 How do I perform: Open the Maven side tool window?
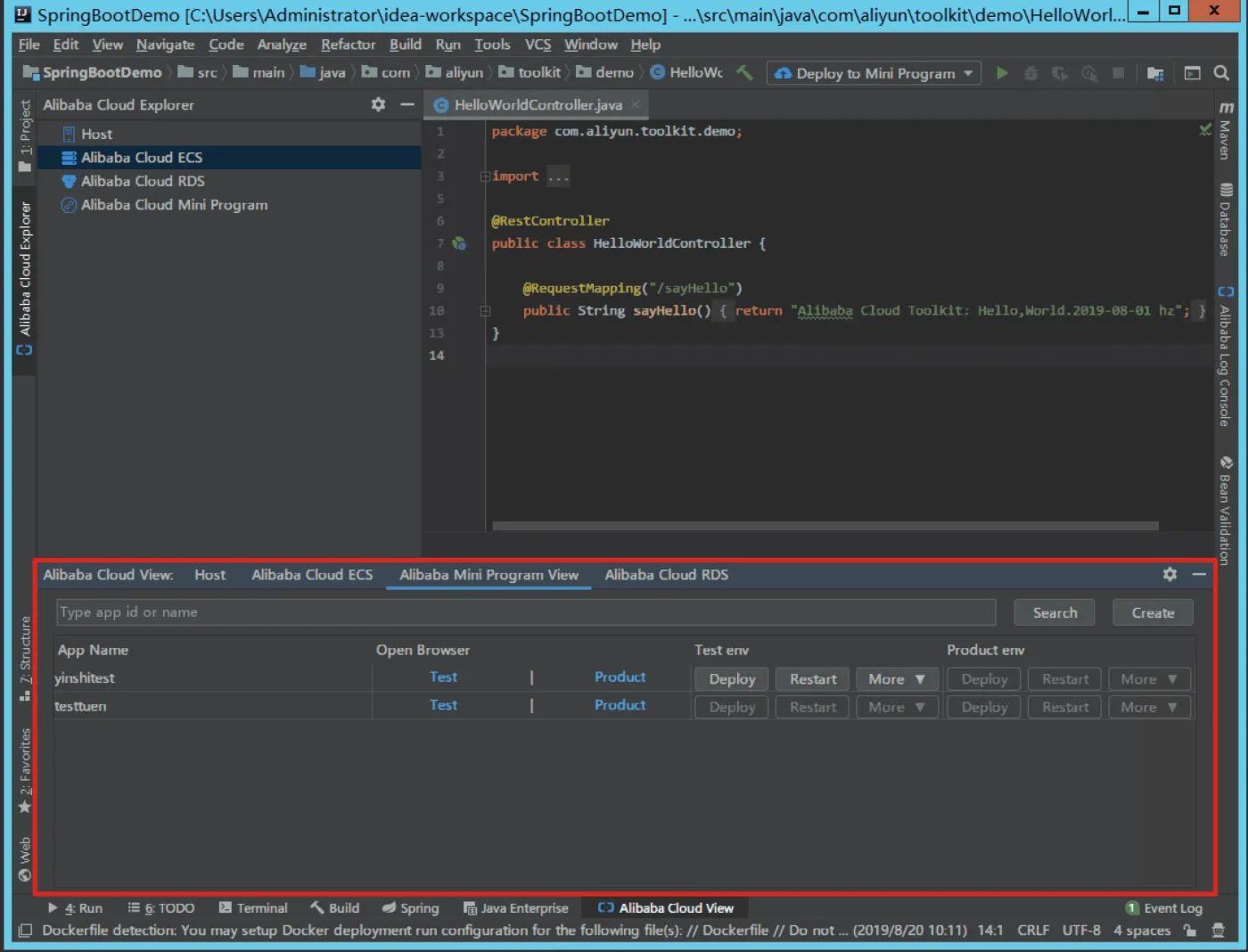(x=1226, y=130)
